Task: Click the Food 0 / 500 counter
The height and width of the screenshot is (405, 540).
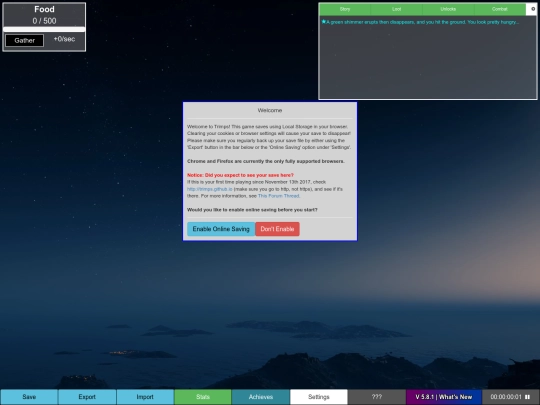Action: click(x=44, y=21)
